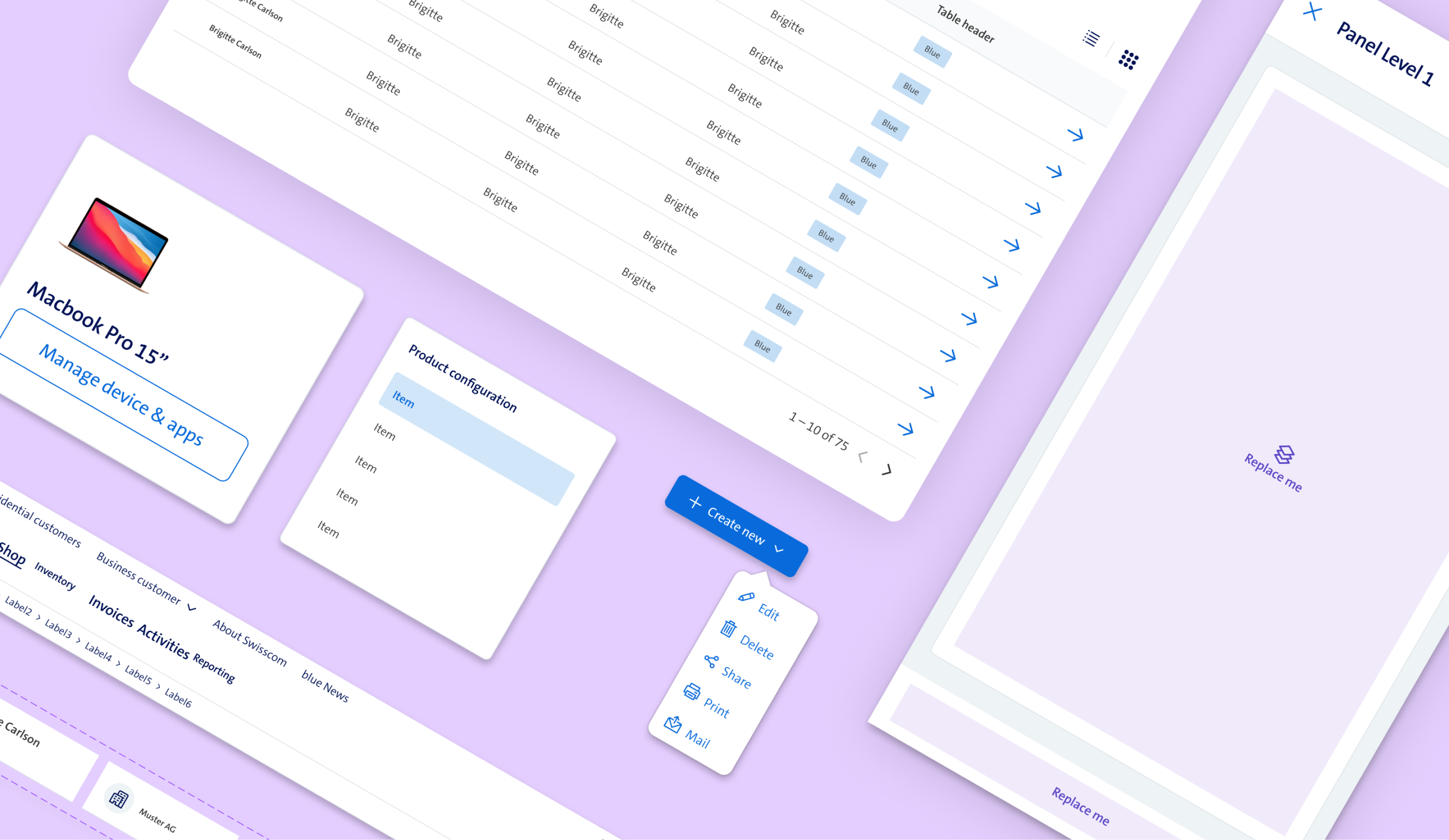Click Muster AG building icon

(119, 799)
